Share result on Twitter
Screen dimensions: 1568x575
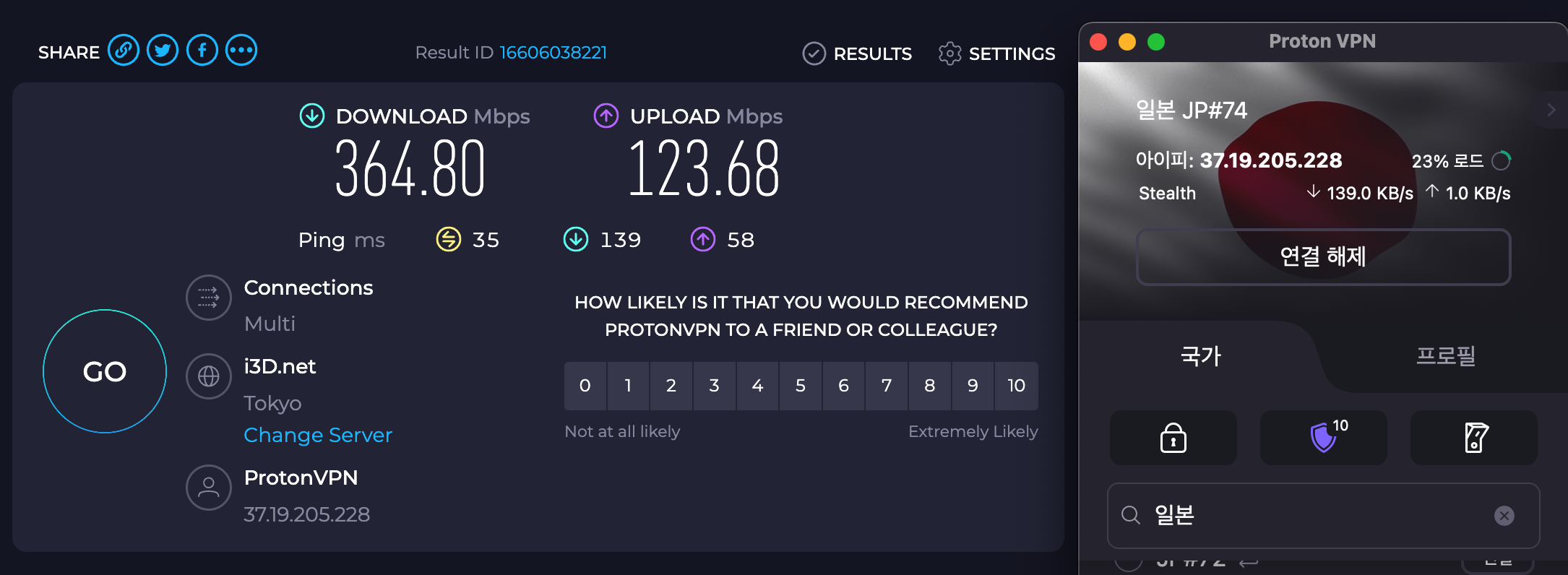[163, 51]
